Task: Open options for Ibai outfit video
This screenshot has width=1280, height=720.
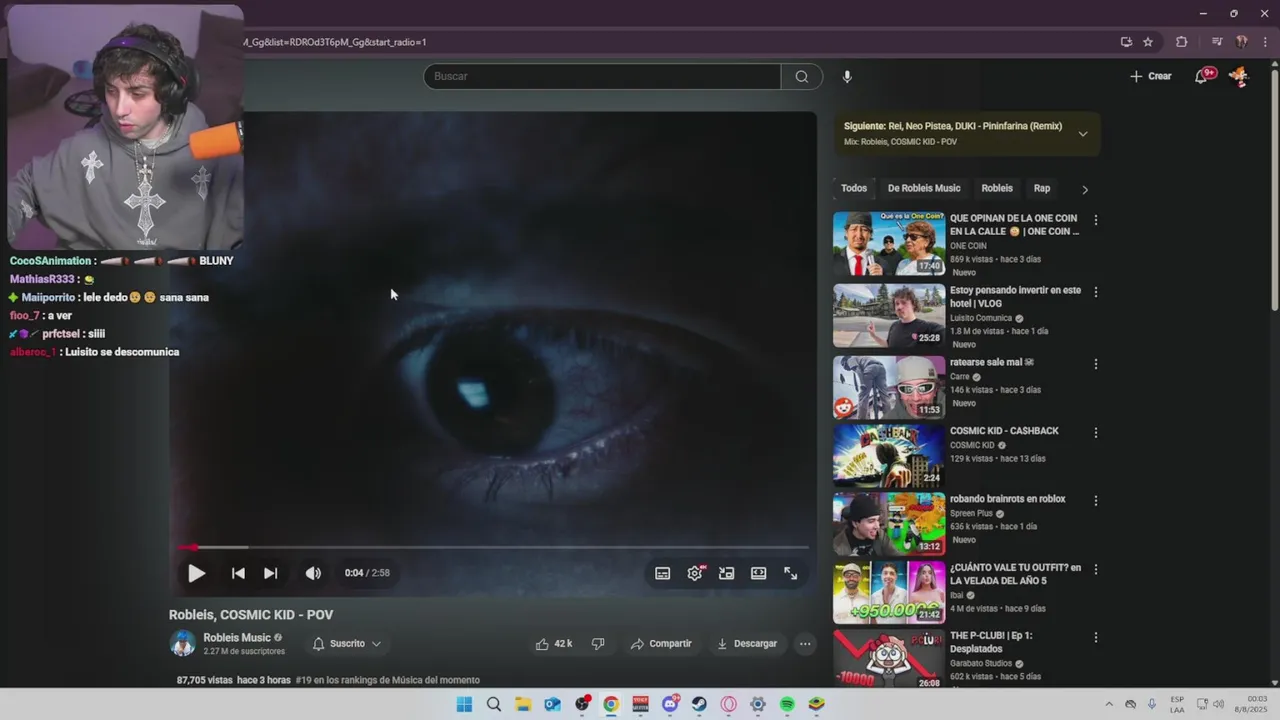Action: pyautogui.click(x=1095, y=569)
